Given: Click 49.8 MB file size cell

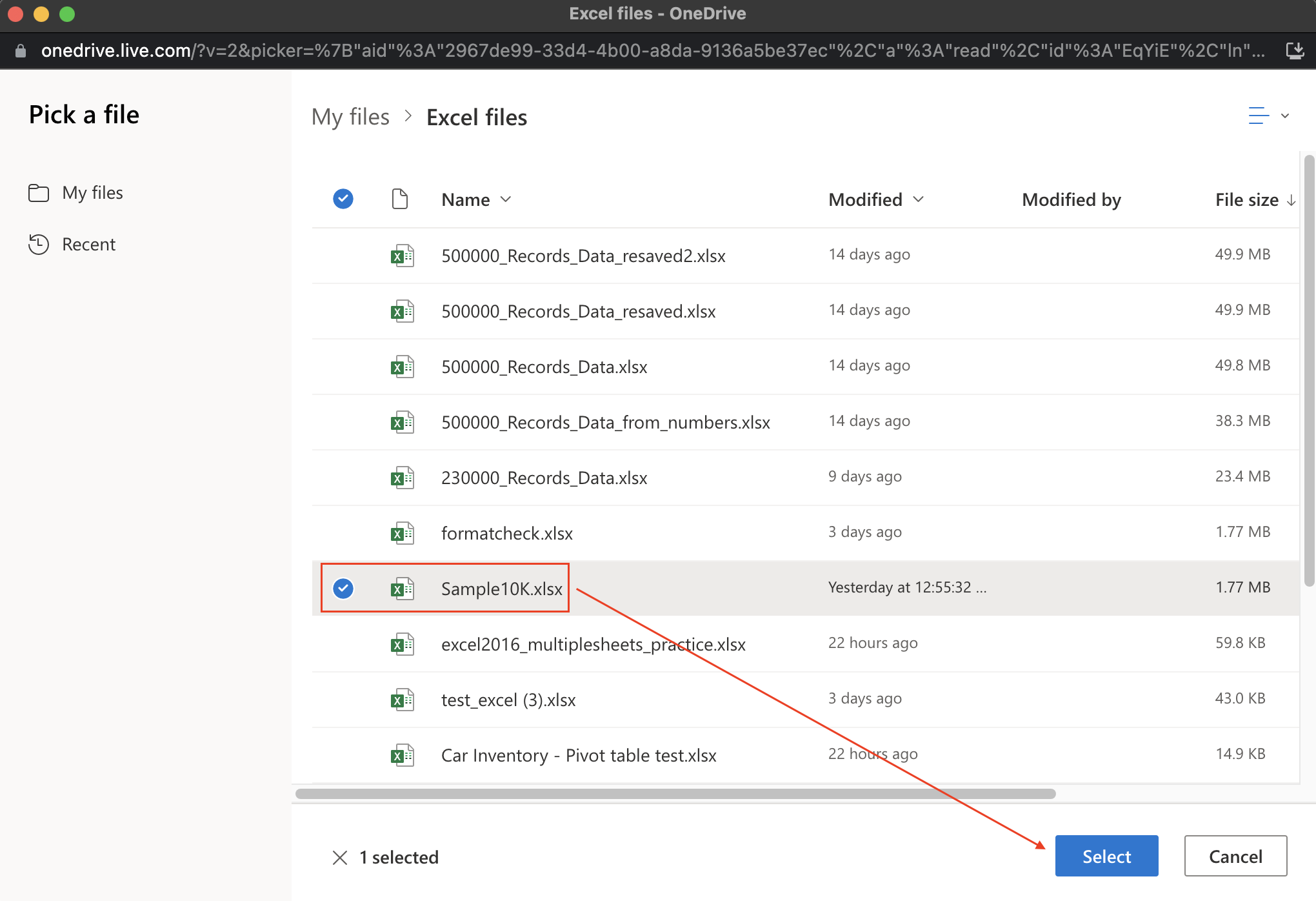Looking at the screenshot, I should (1242, 365).
